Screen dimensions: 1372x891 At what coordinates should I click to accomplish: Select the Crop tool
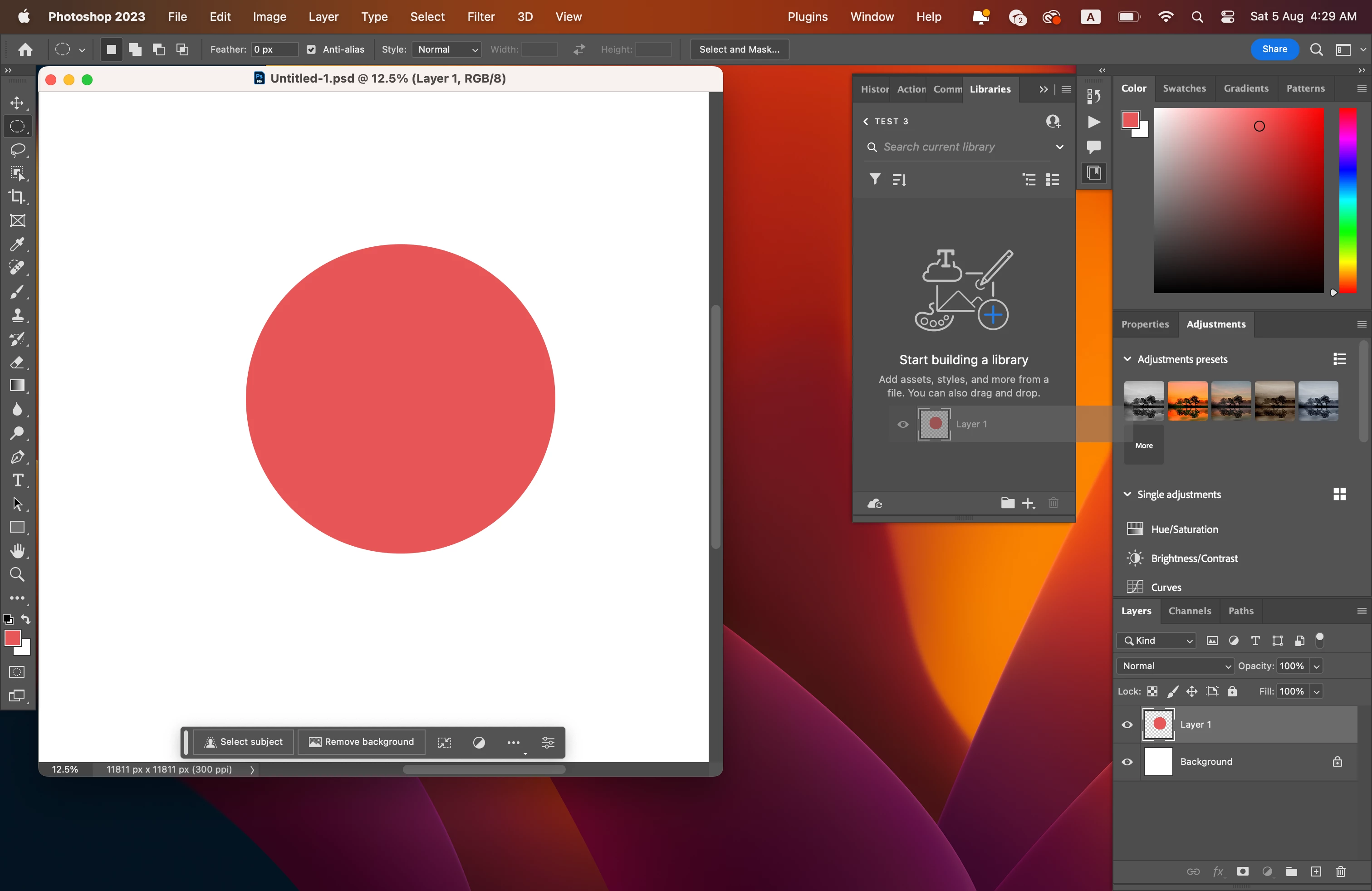[17, 197]
